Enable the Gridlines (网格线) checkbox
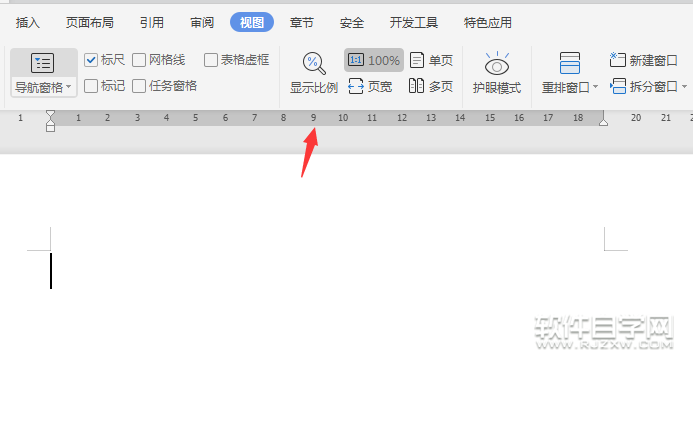Viewport: 693px width, 429px height. click(139, 60)
